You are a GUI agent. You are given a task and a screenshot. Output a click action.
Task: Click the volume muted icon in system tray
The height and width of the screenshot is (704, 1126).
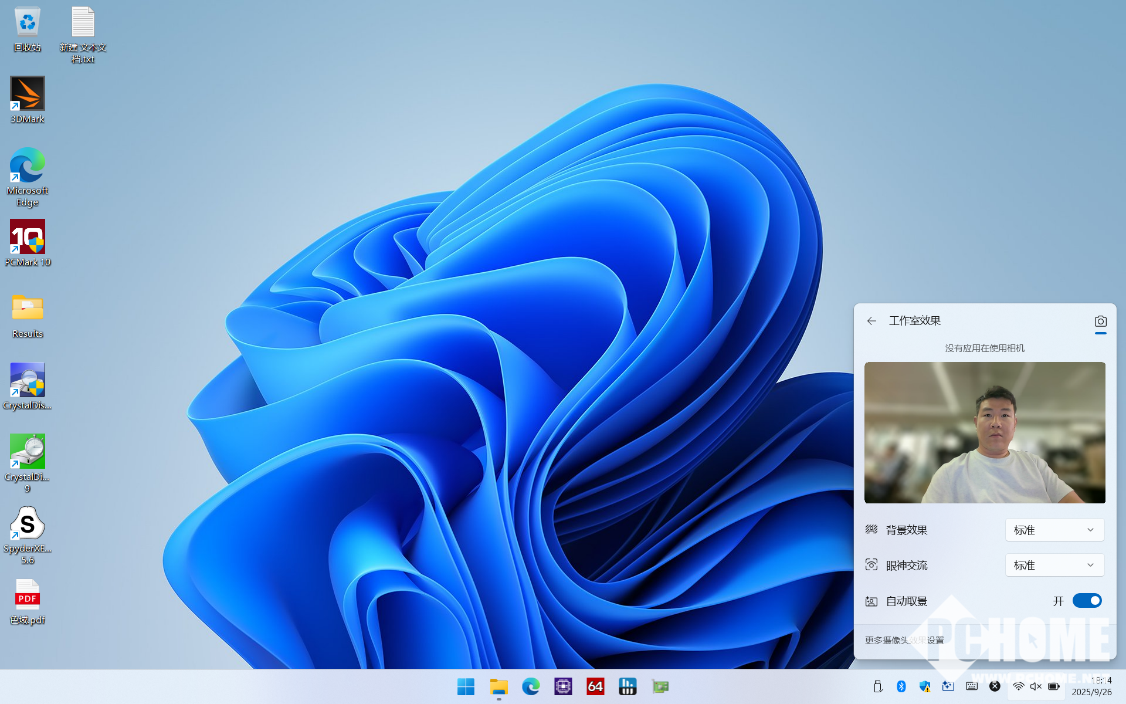click(1036, 686)
